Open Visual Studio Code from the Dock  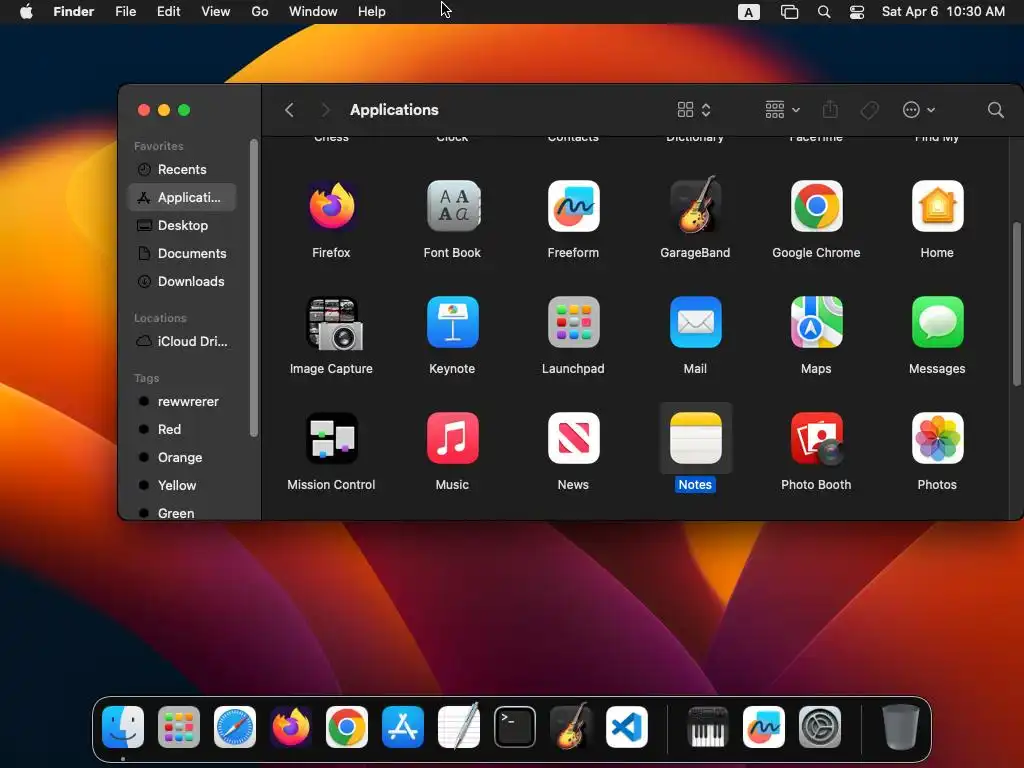coord(627,727)
